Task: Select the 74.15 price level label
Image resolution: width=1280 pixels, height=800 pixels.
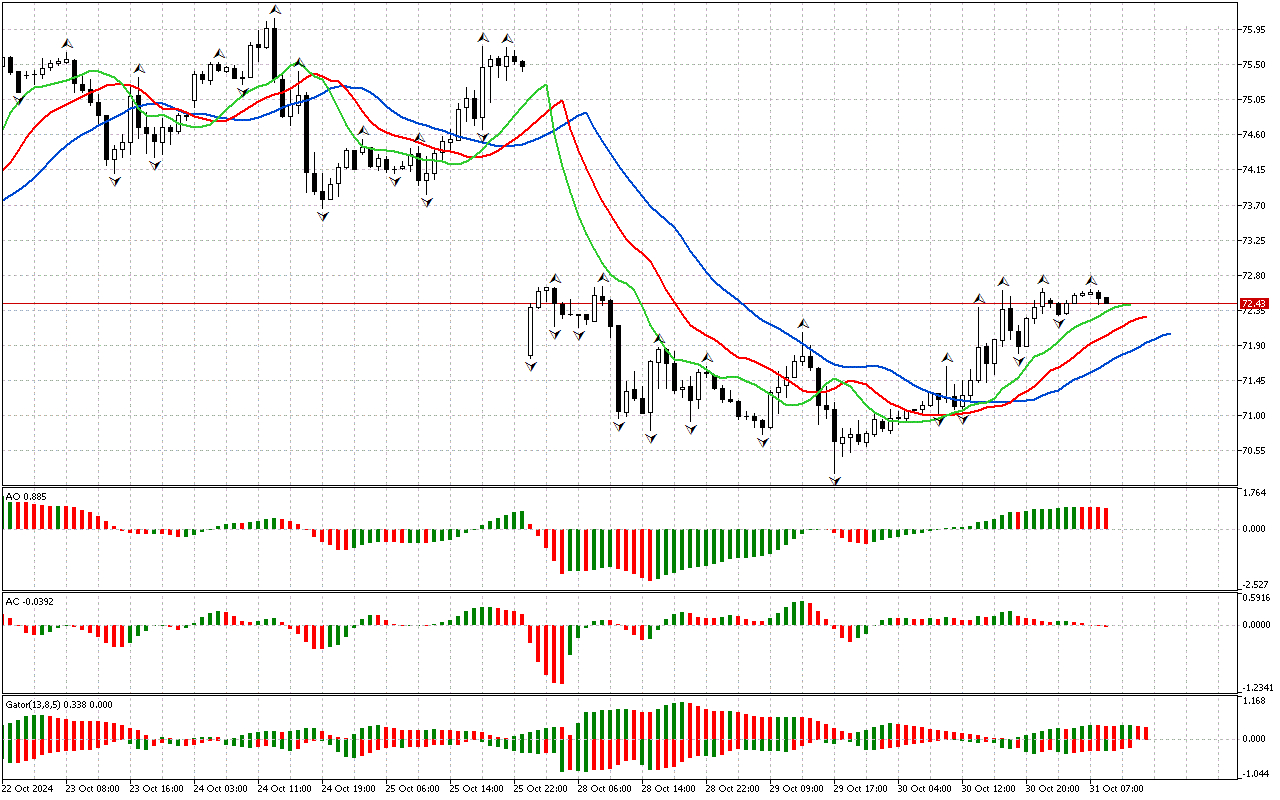Action: (1253, 170)
